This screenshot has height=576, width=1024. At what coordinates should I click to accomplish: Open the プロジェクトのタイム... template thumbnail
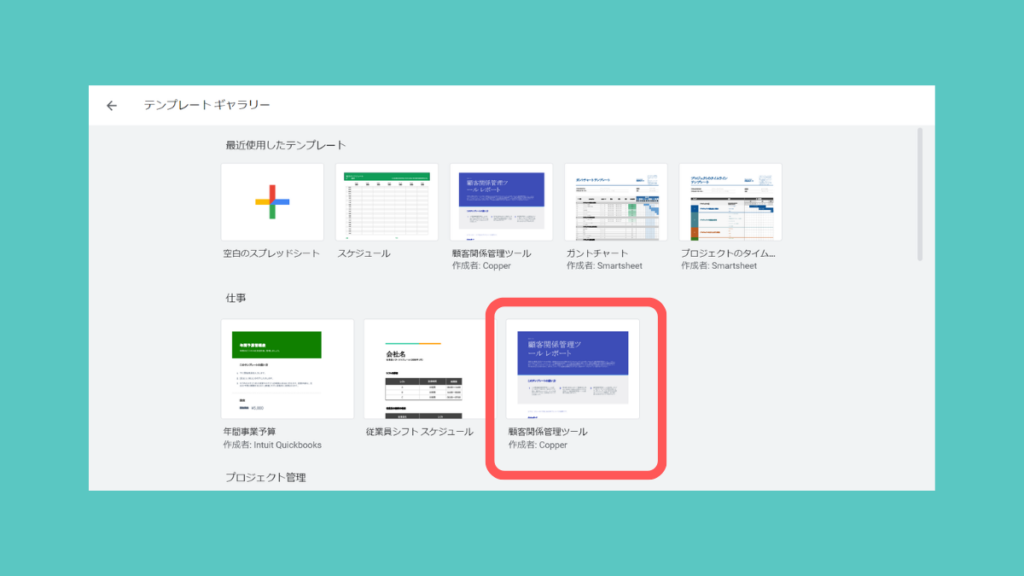[x=730, y=201]
